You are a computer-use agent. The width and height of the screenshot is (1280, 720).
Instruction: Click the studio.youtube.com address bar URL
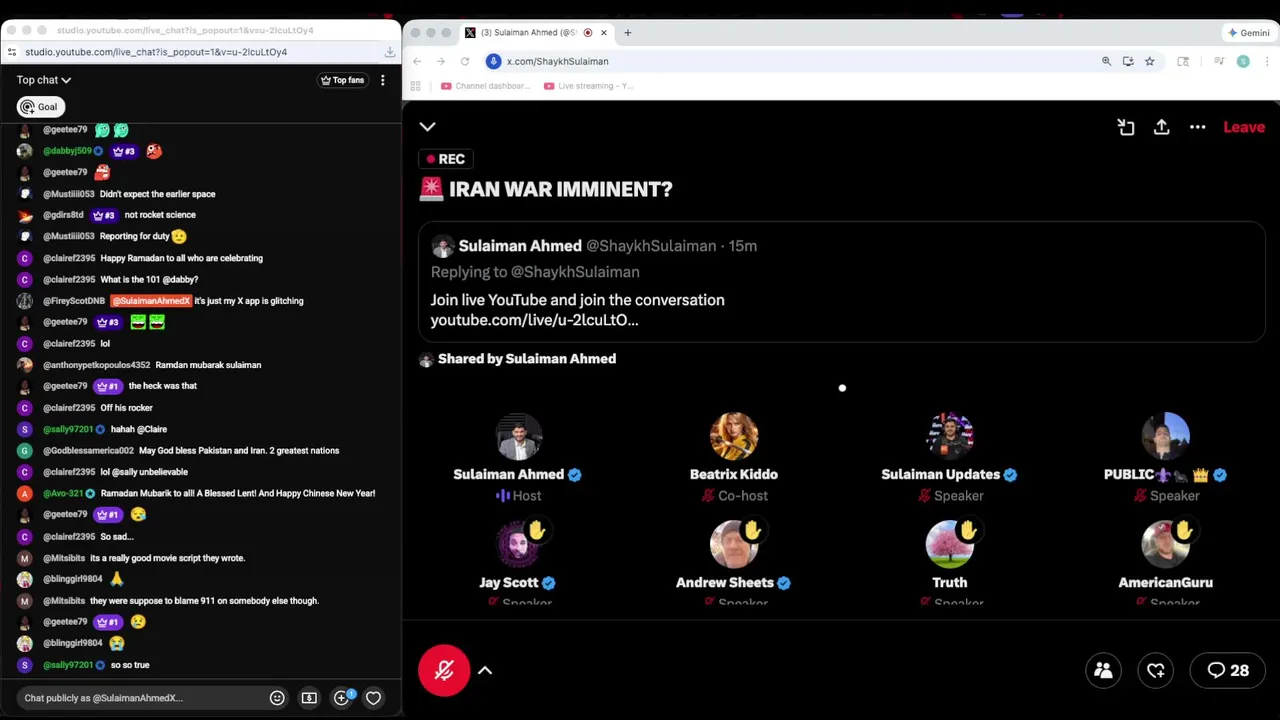point(156,52)
